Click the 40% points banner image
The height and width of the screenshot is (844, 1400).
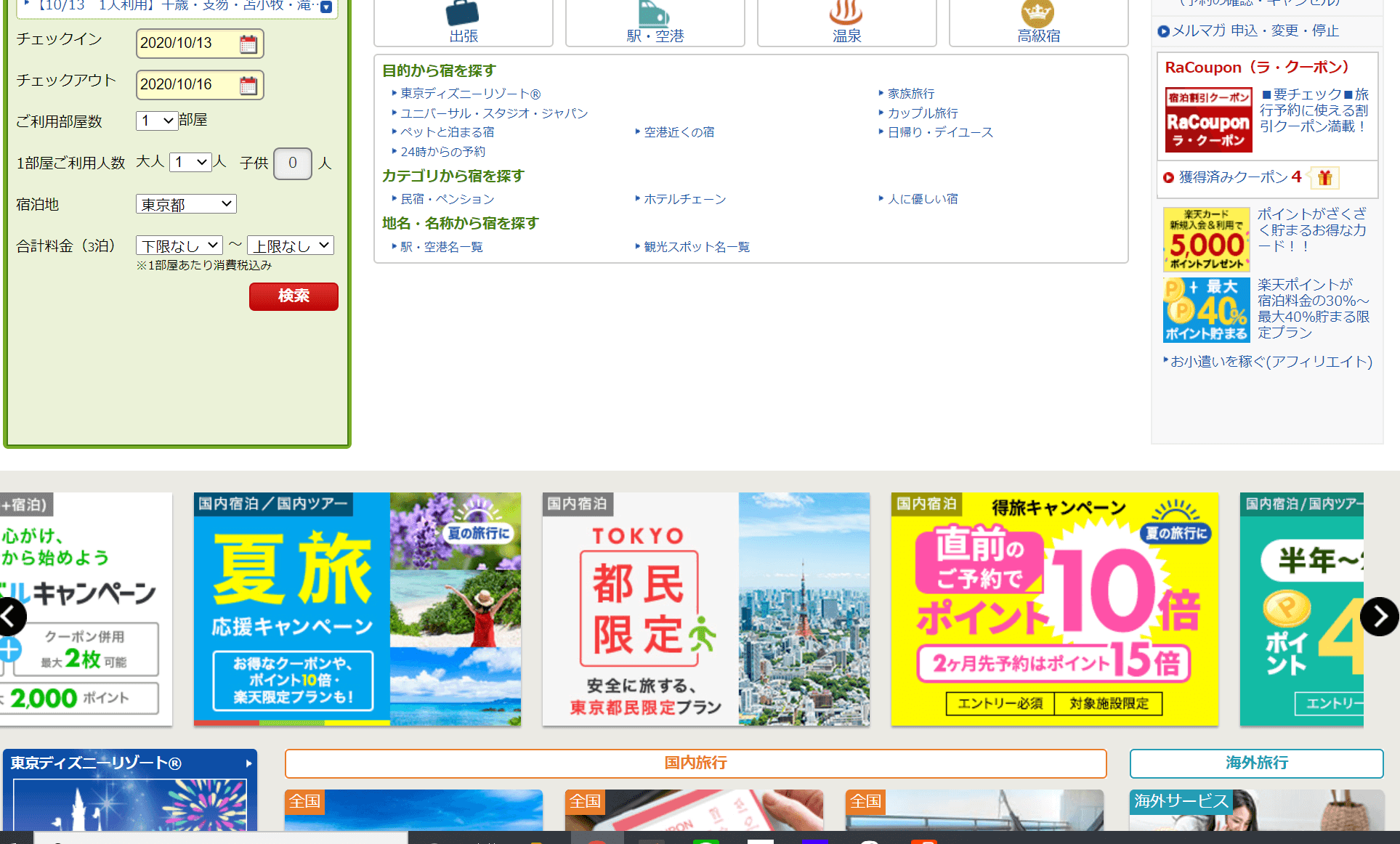[x=1206, y=310]
